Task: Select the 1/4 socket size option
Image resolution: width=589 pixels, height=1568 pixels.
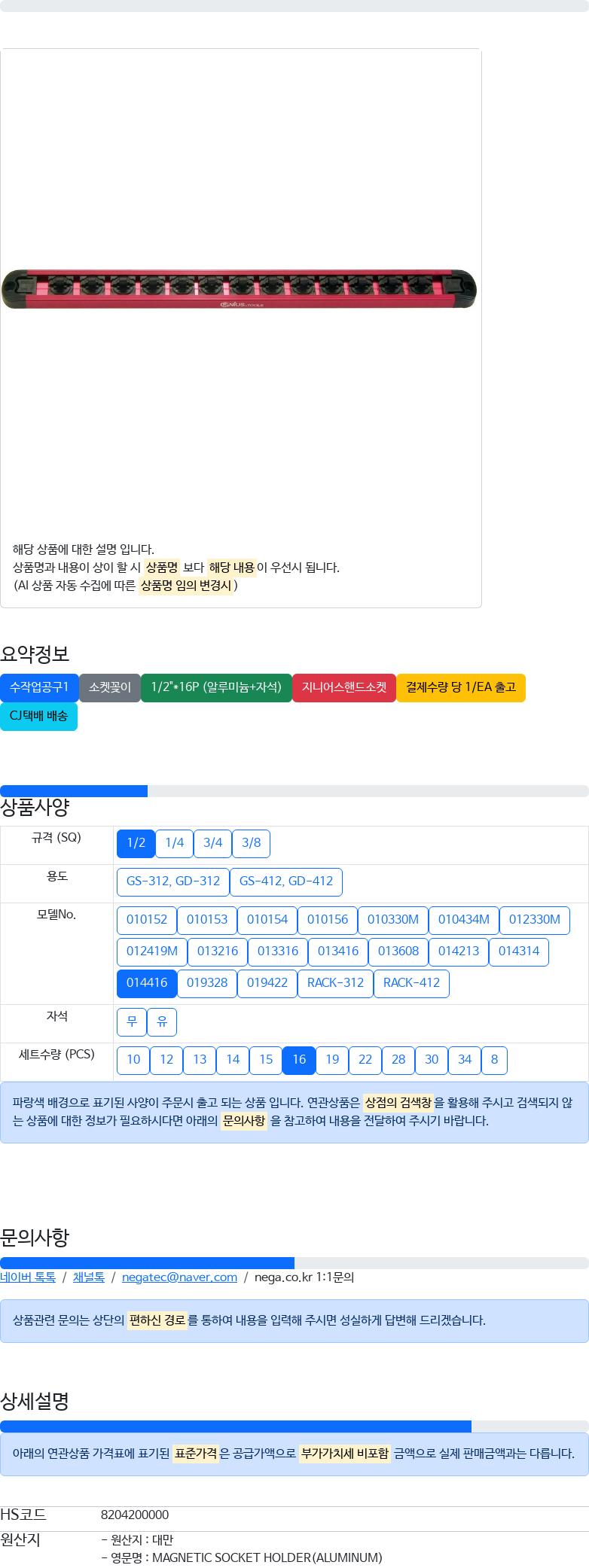Action: click(174, 843)
